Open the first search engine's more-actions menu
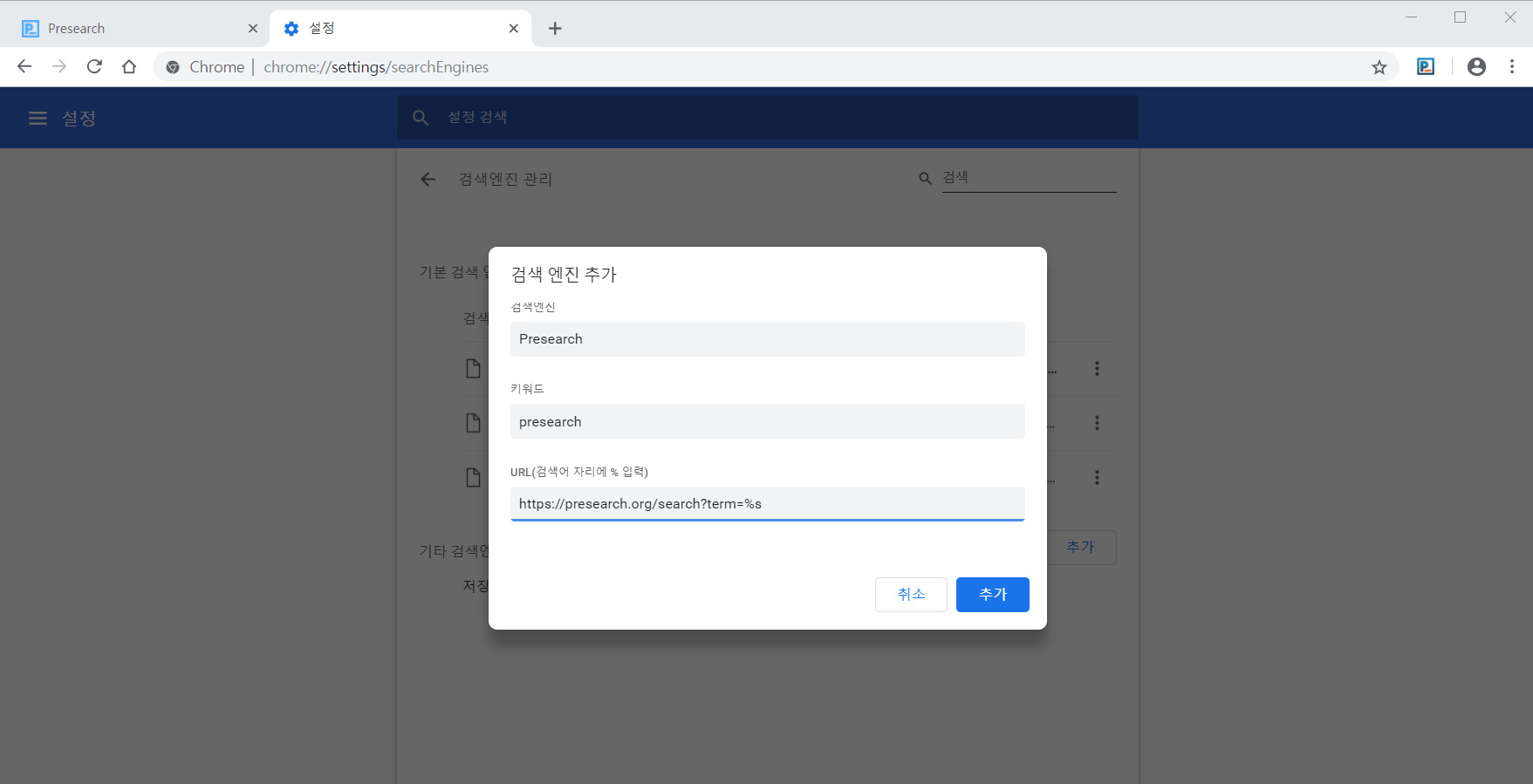The height and width of the screenshot is (784, 1533). [x=1097, y=369]
